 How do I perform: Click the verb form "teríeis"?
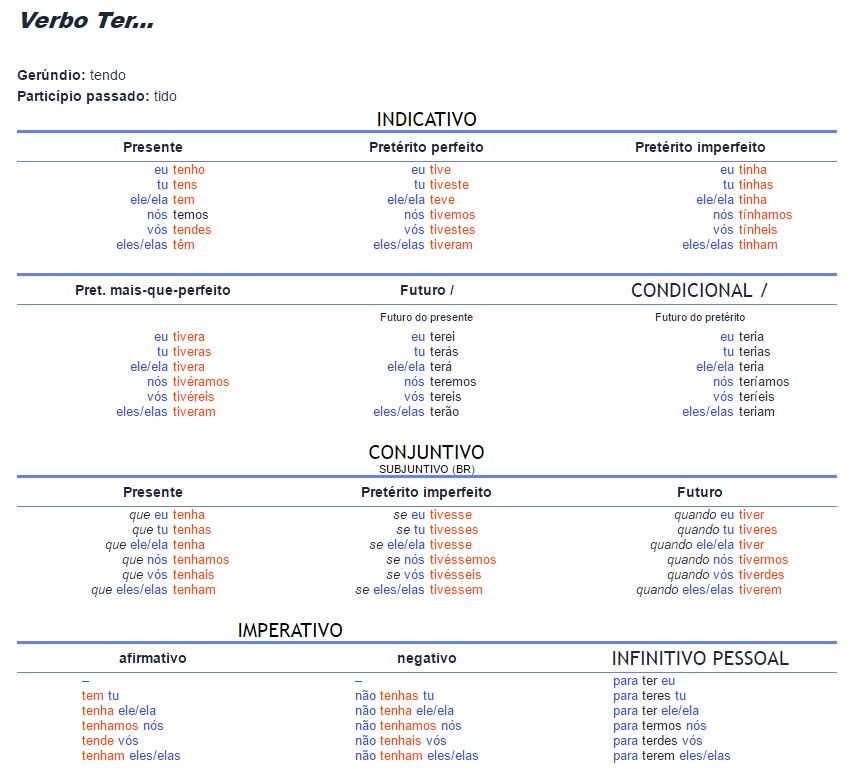(756, 397)
